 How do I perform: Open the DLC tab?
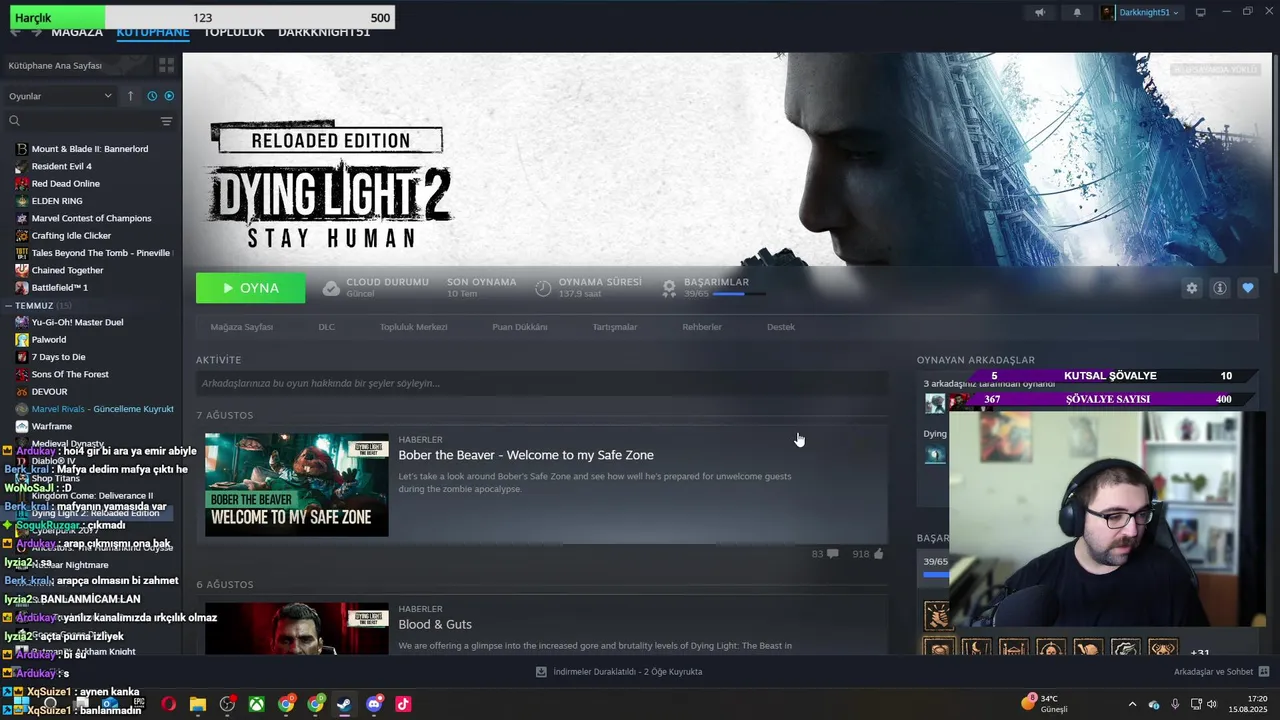coord(326,327)
